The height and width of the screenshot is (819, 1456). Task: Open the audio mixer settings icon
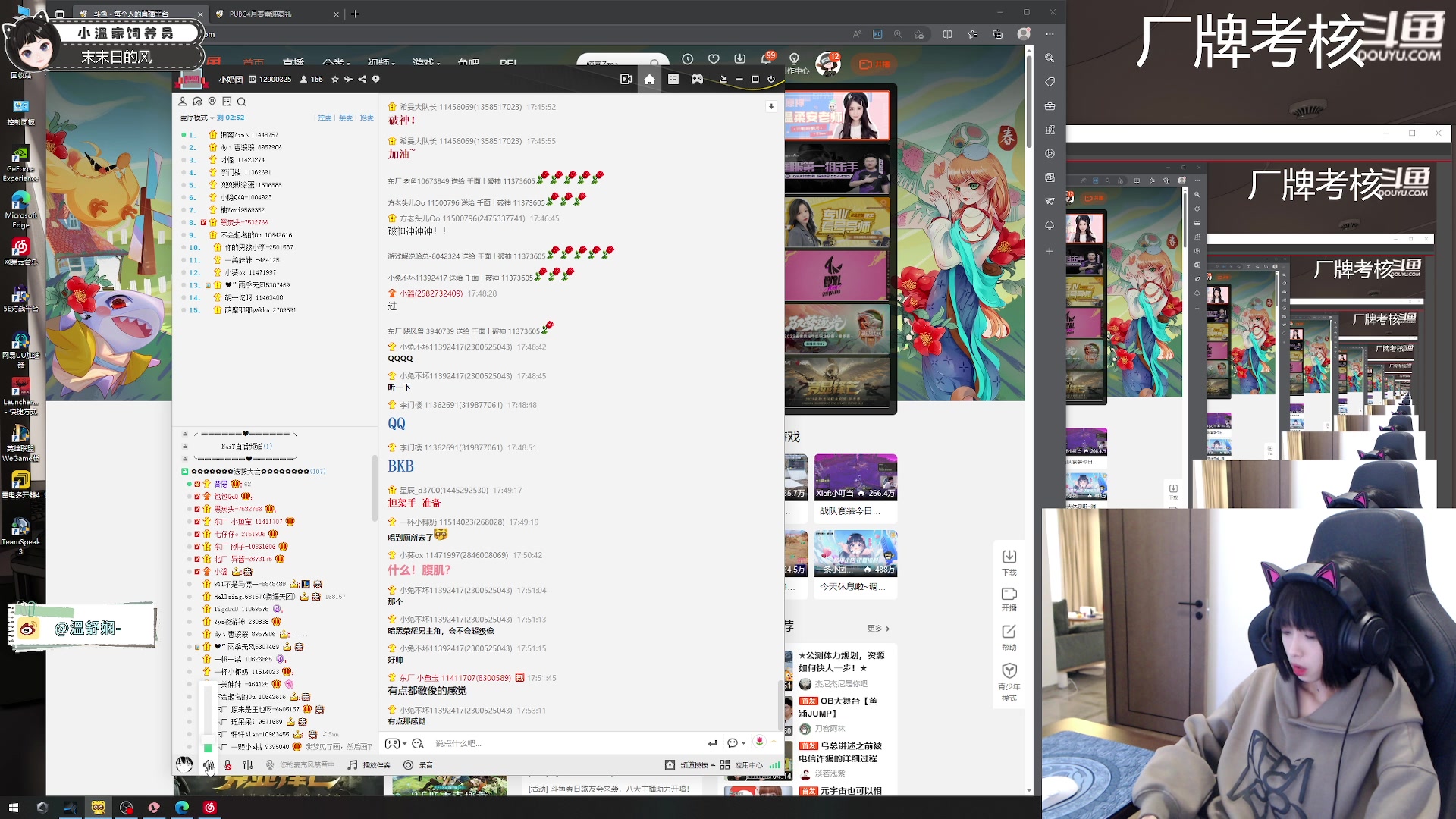click(x=248, y=765)
